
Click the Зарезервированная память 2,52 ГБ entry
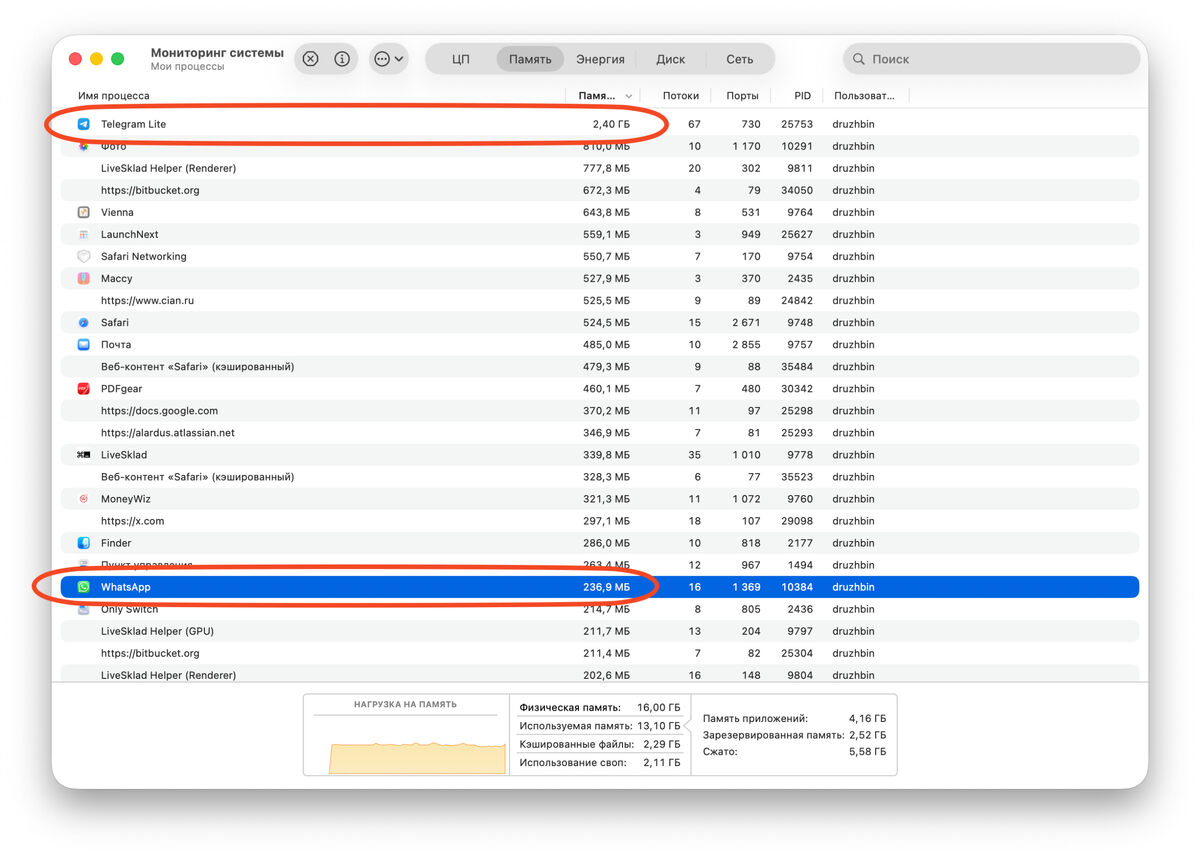coord(794,735)
